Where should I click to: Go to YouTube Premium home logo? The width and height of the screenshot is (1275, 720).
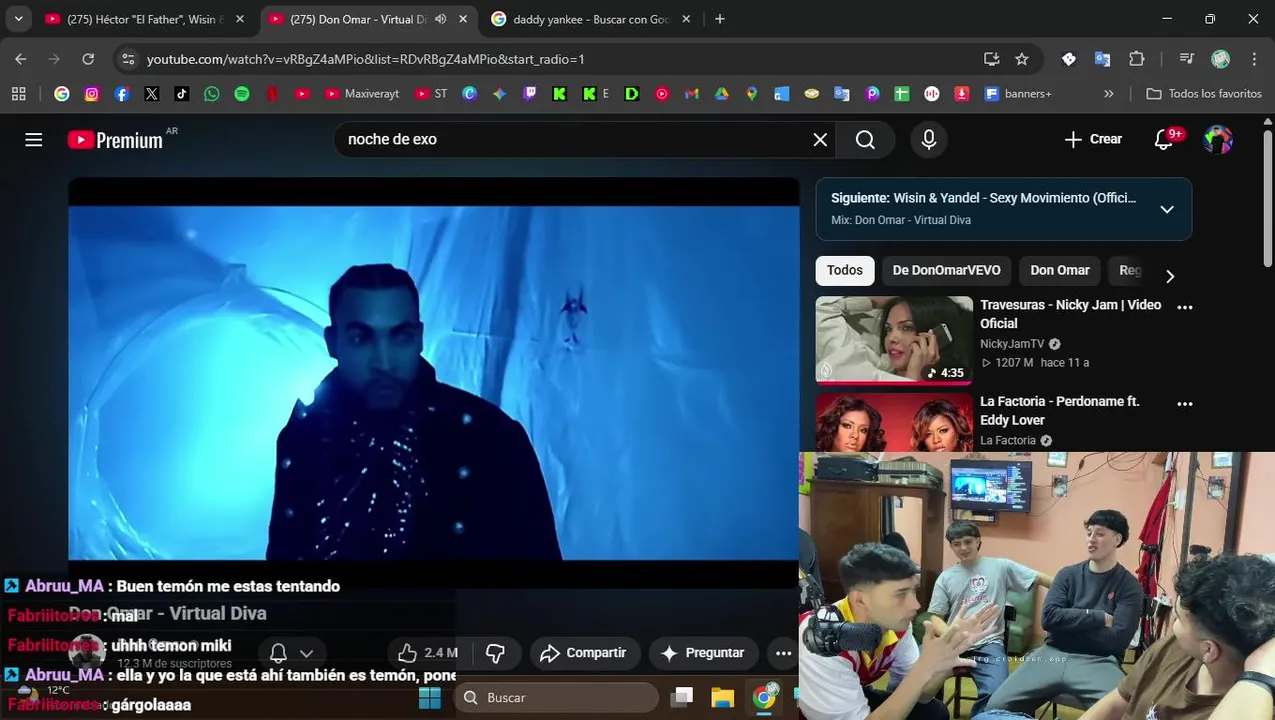tap(115, 140)
